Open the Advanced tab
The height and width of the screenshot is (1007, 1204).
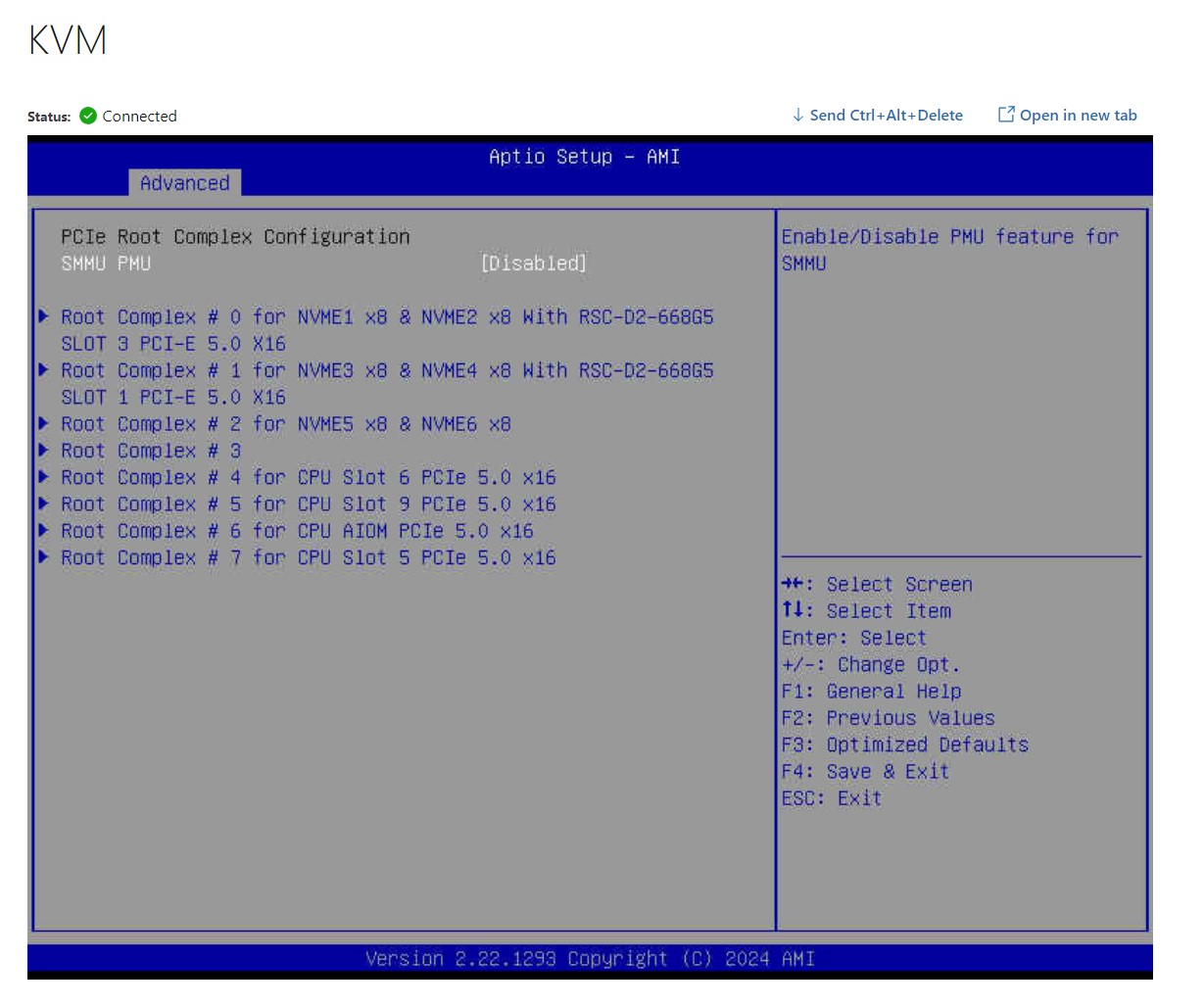(x=185, y=183)
